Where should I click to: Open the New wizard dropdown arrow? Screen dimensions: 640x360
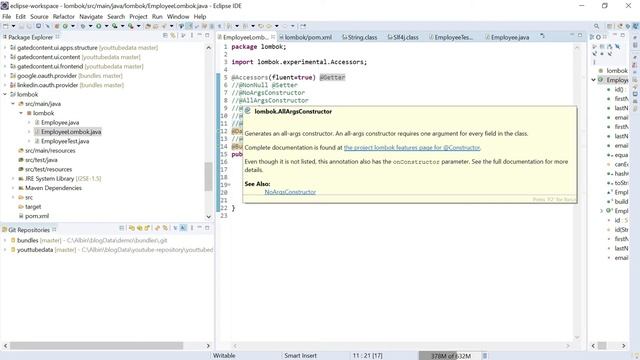(x=13, y=26)
